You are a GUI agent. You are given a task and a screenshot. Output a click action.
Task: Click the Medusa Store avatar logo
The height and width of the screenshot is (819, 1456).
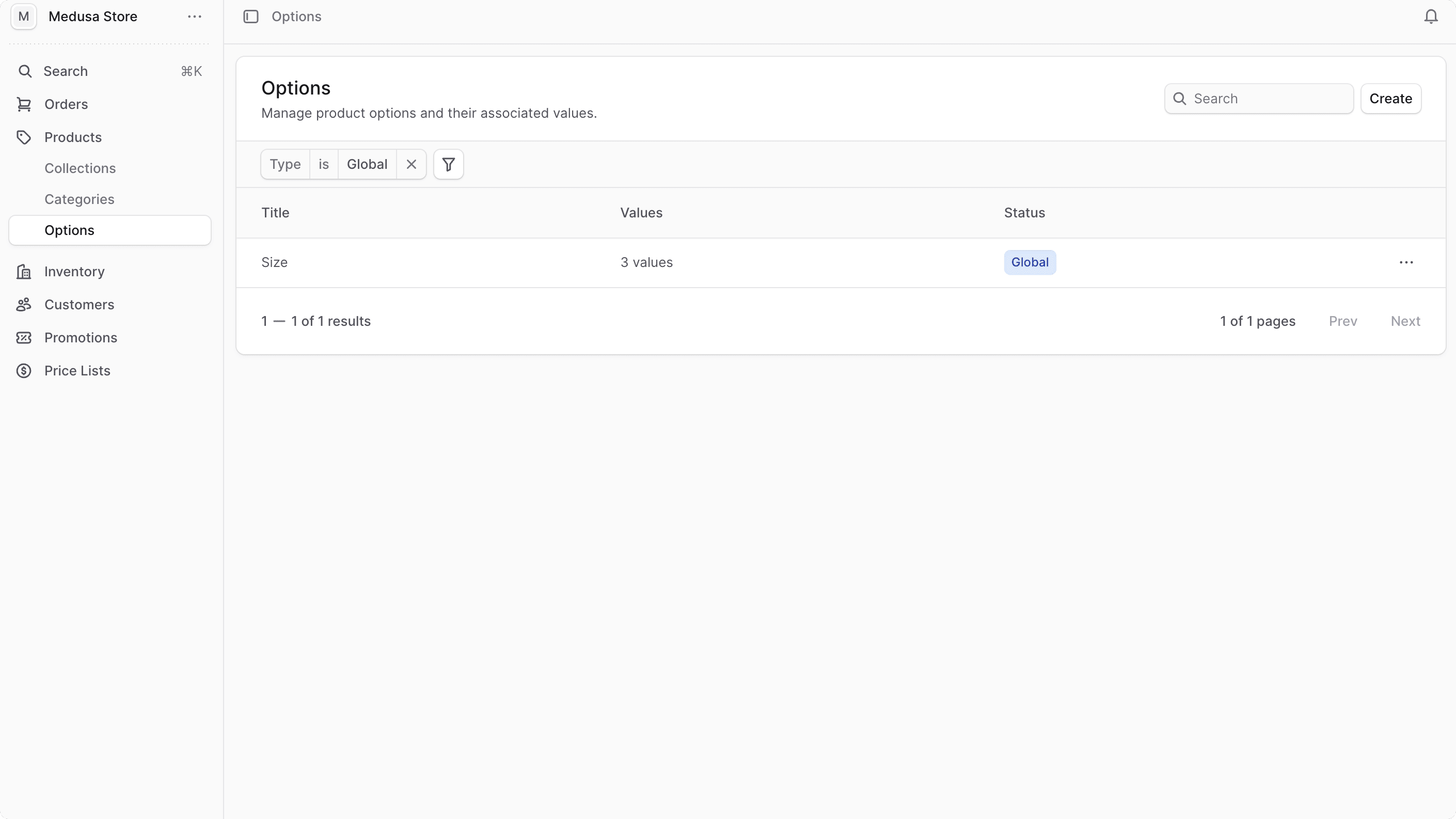24,17
